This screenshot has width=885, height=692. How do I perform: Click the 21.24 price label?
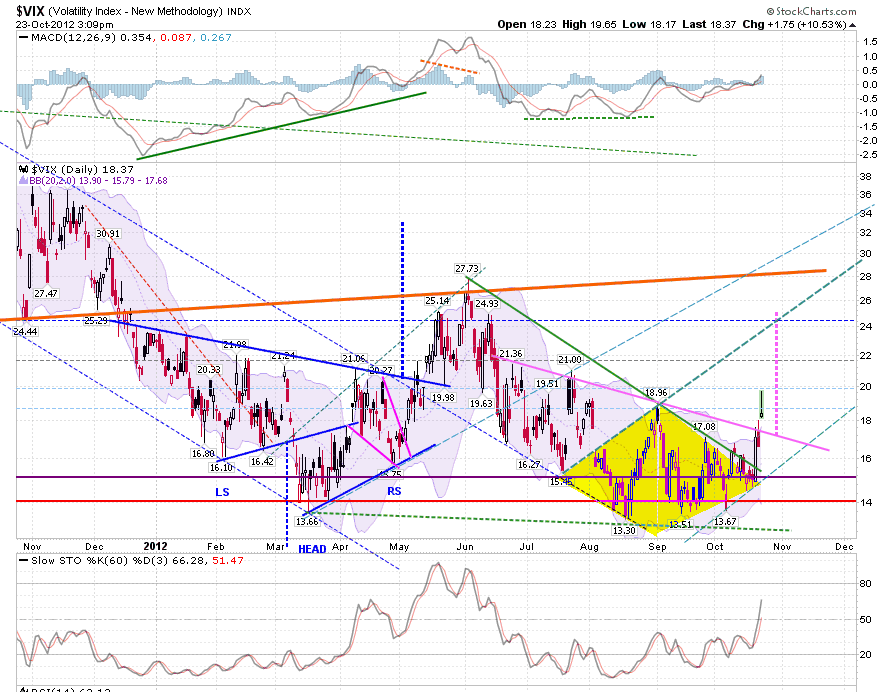(x=283, y=356)
